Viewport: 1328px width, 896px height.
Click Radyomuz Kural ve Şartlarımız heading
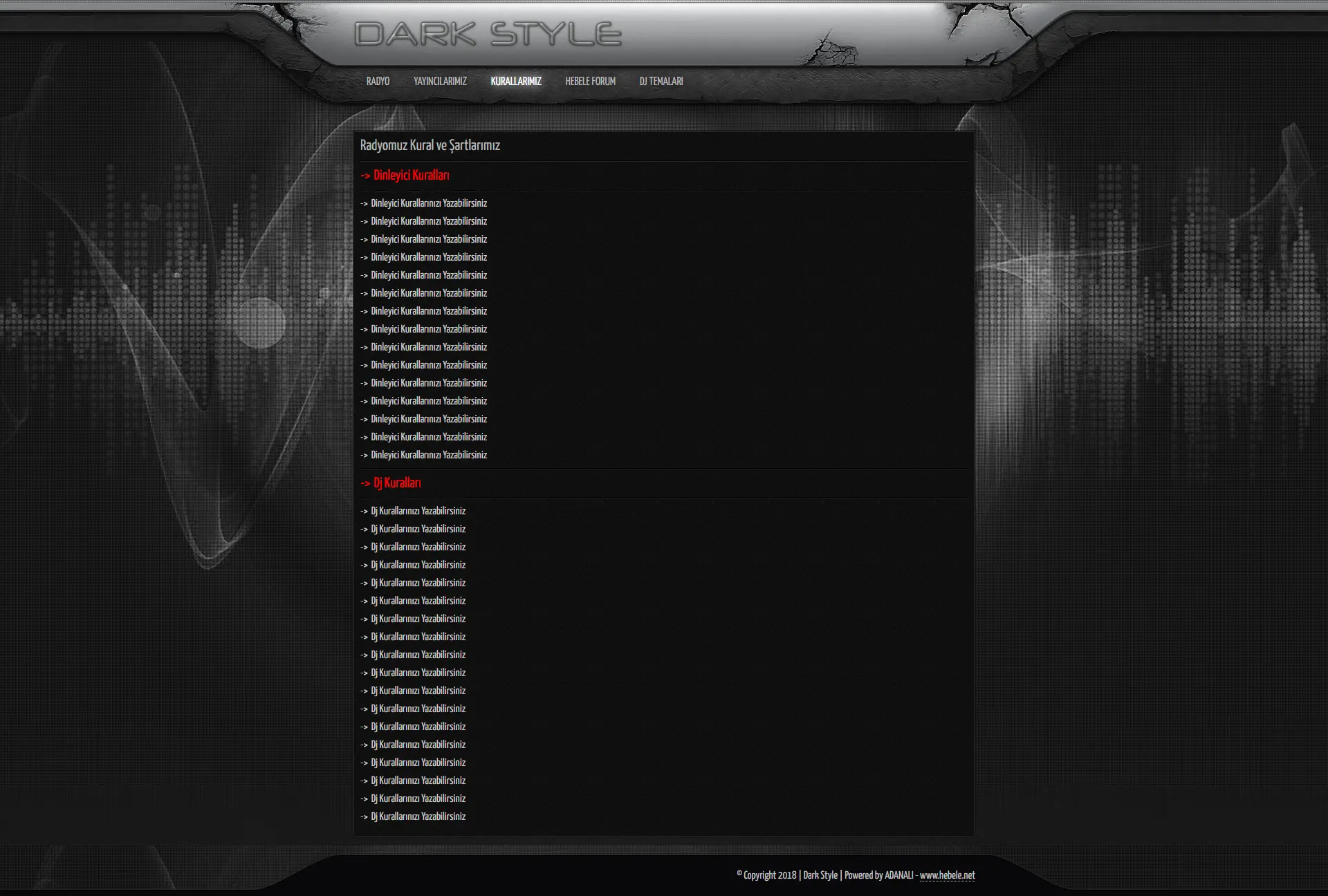430,146
